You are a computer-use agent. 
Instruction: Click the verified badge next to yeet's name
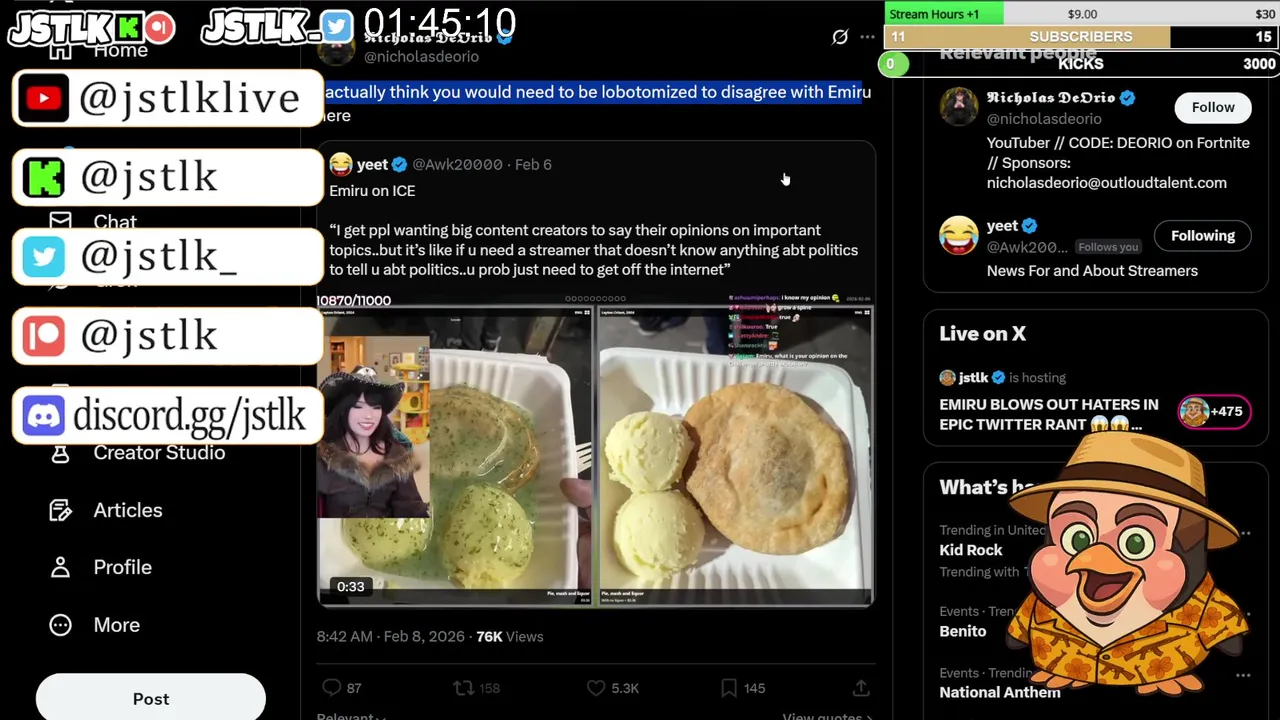click(400, 164)
